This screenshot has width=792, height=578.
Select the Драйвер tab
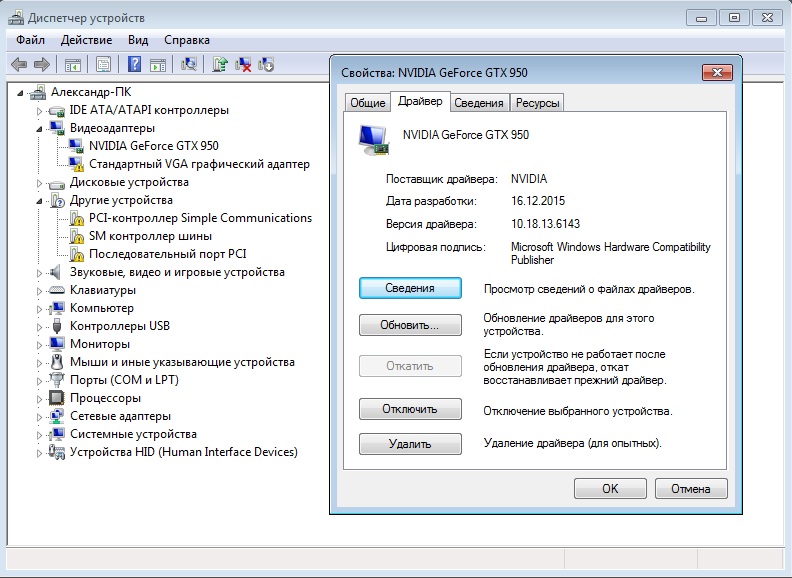(420, 102)
